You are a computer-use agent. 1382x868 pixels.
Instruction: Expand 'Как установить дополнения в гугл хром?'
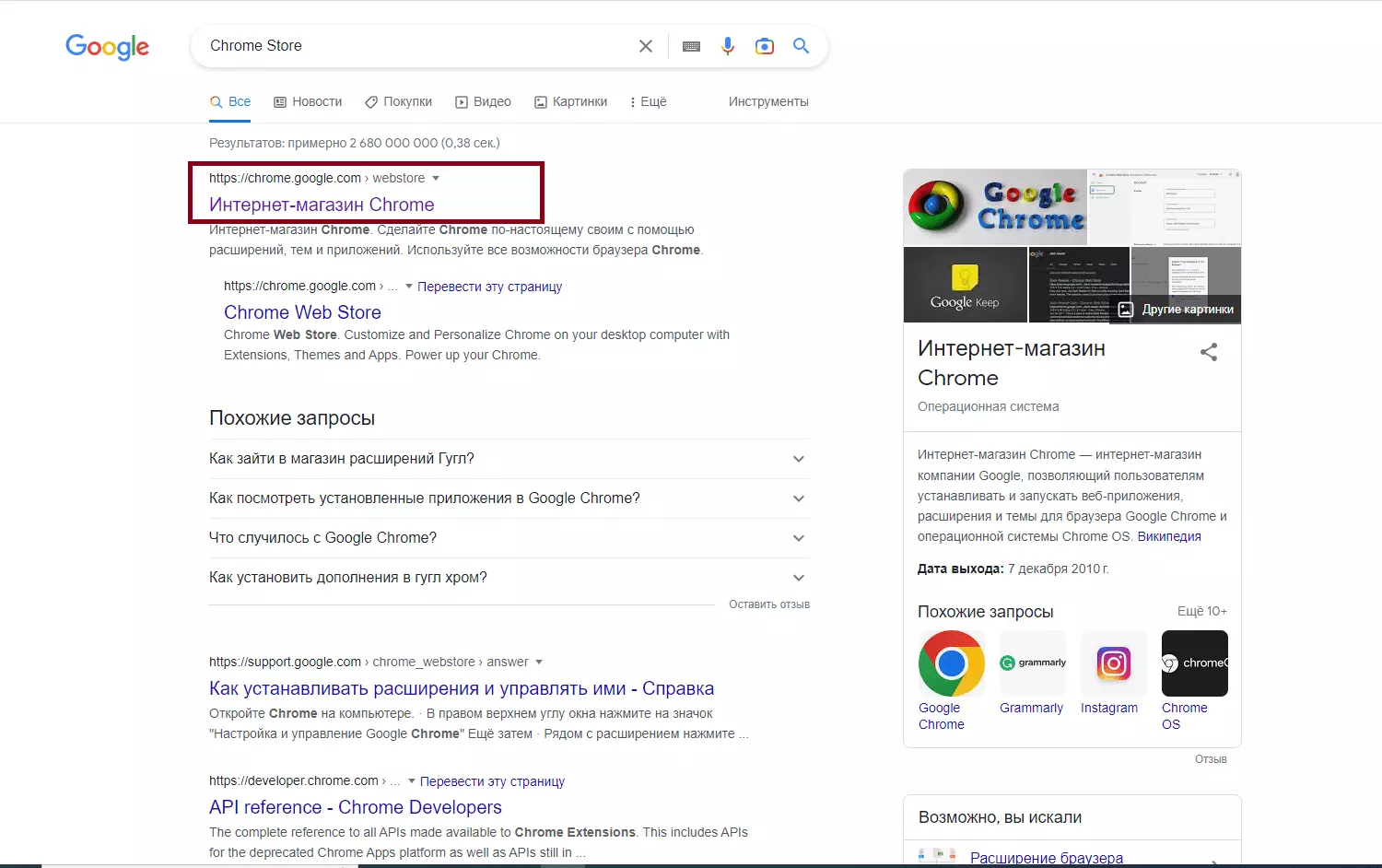click(509, 578)
